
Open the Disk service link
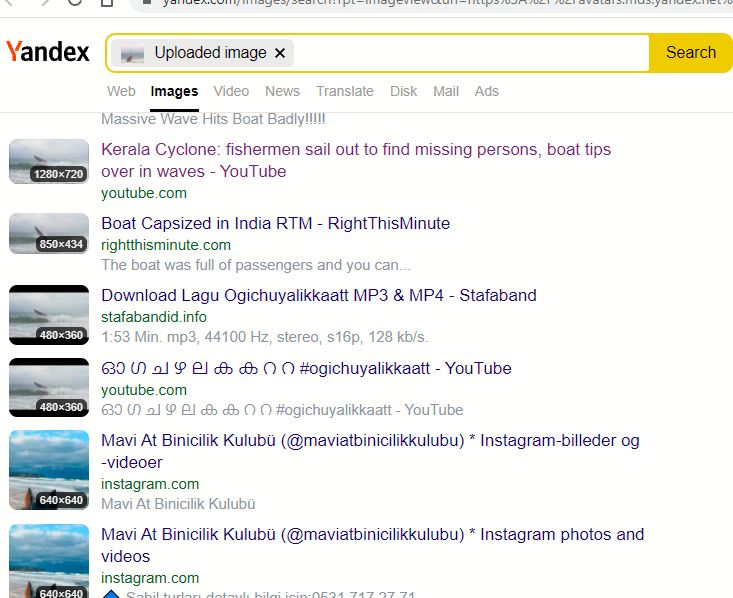(x=403, y=91)
